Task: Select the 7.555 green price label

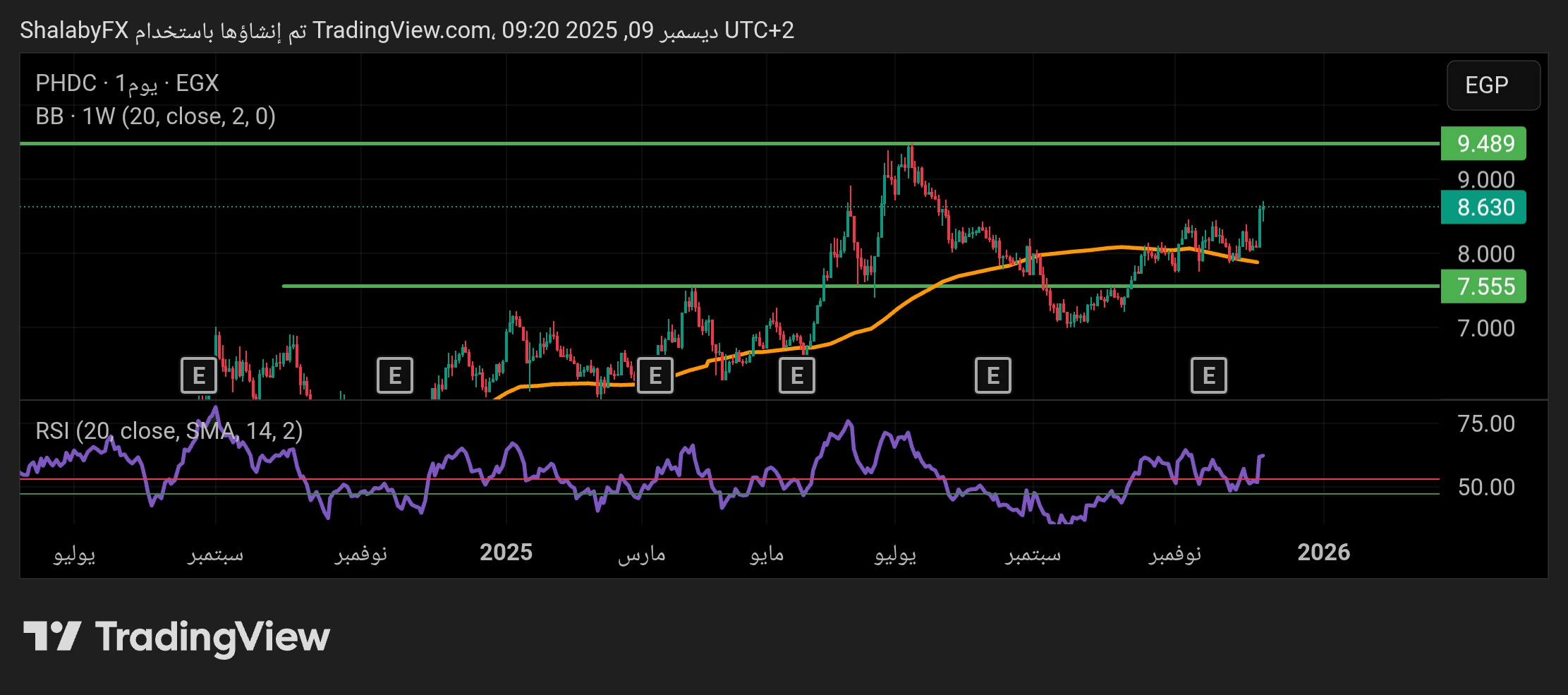Action: 1483,286
